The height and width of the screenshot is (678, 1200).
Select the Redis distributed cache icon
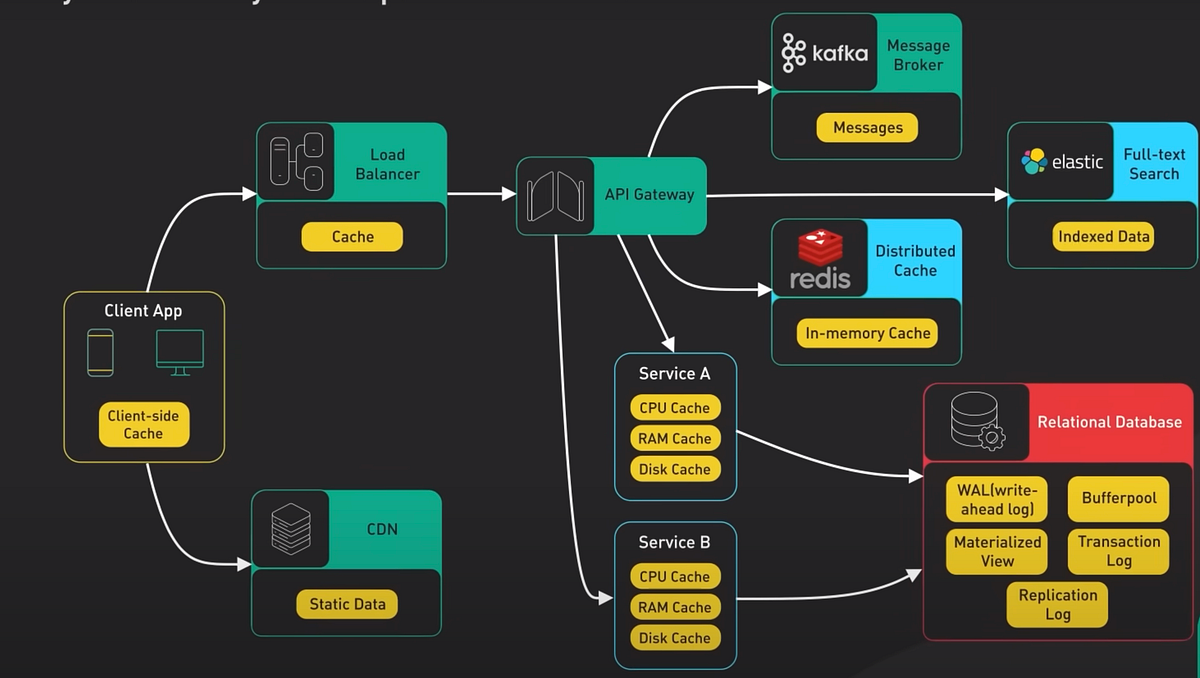[818, 245]
